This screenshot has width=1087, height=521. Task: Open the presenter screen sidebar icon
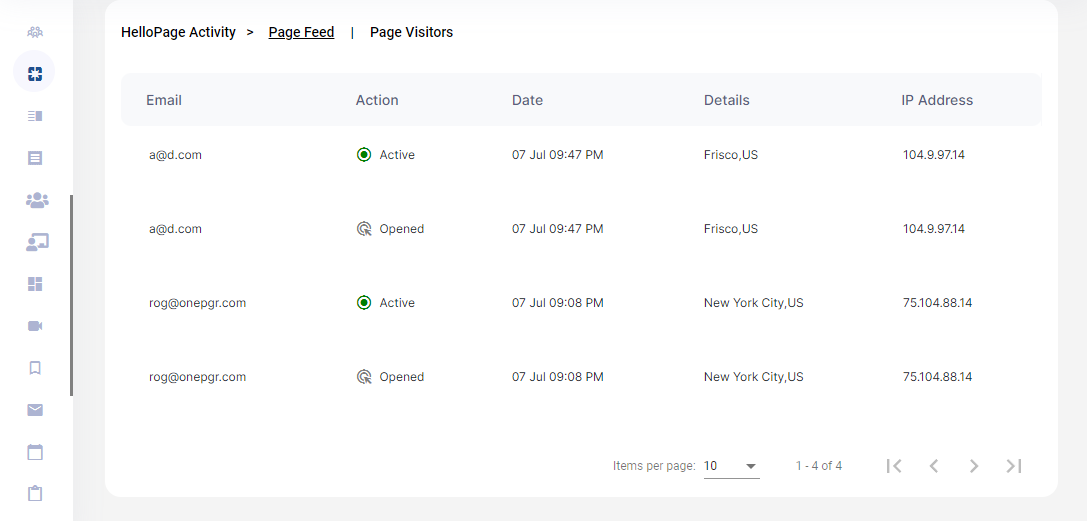click(x=37, y=242)
